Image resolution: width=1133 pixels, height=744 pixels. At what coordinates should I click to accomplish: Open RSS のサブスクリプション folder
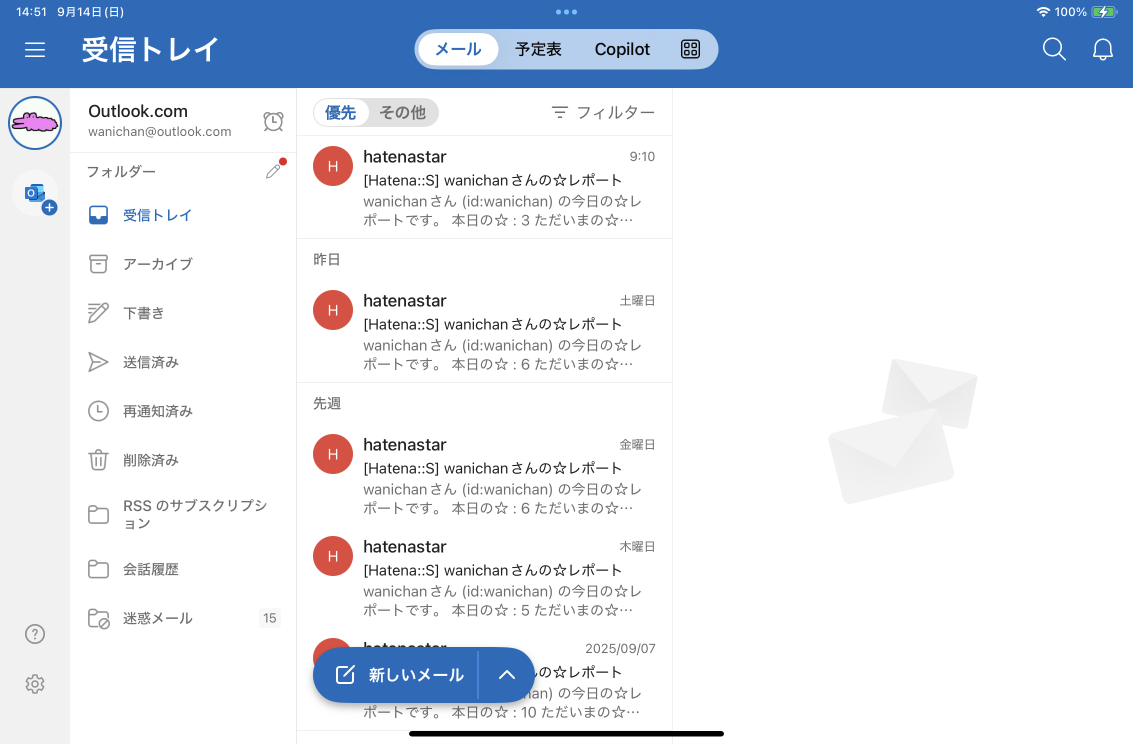pos(183,514)
